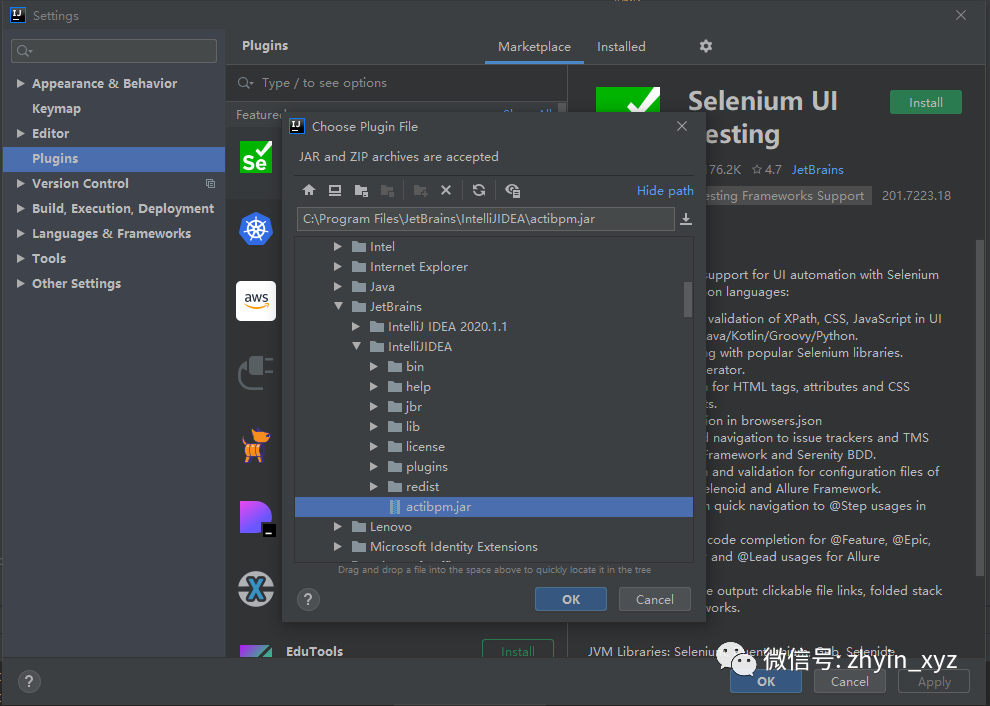This screenshot has width=990, height=706.
Task: Open Other Settings section
Action: coord(76,284)
